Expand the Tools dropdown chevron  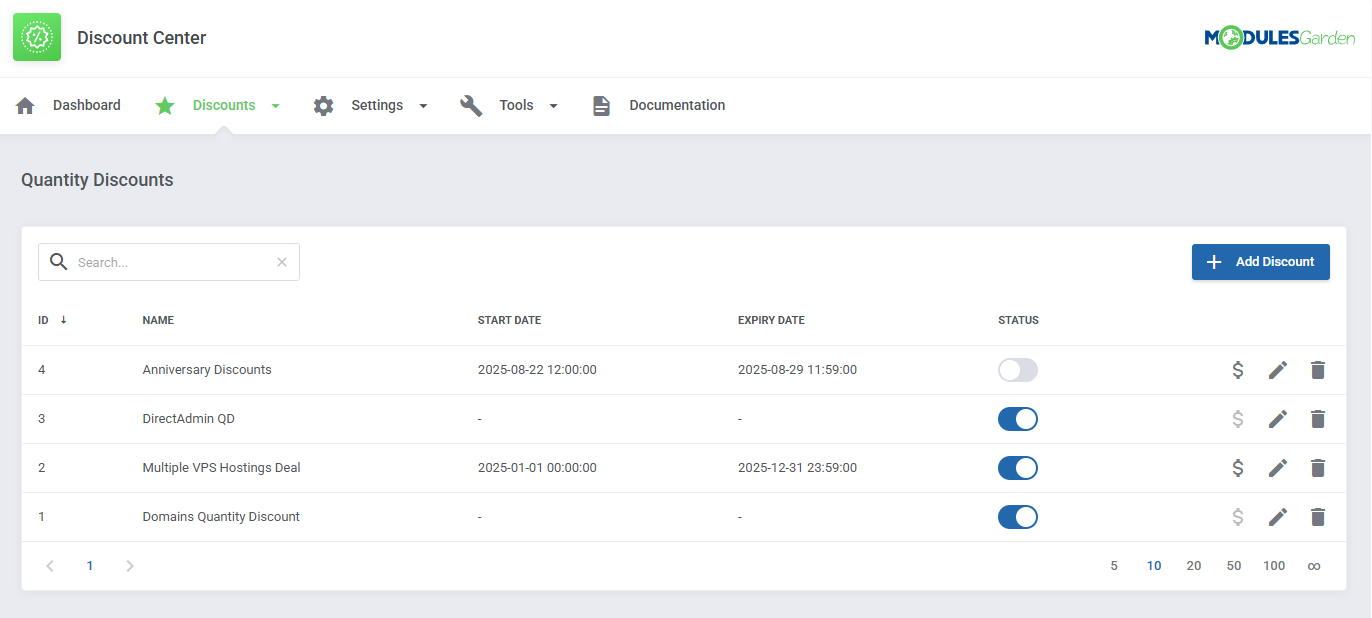tap(553, 104)
